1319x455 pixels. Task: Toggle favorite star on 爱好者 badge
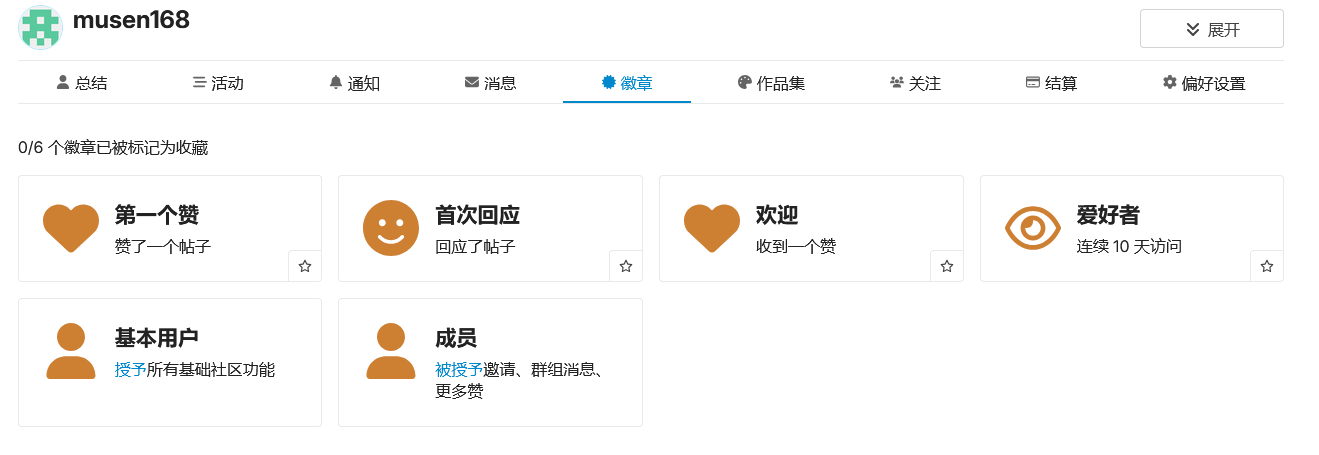pos(1267,266)
